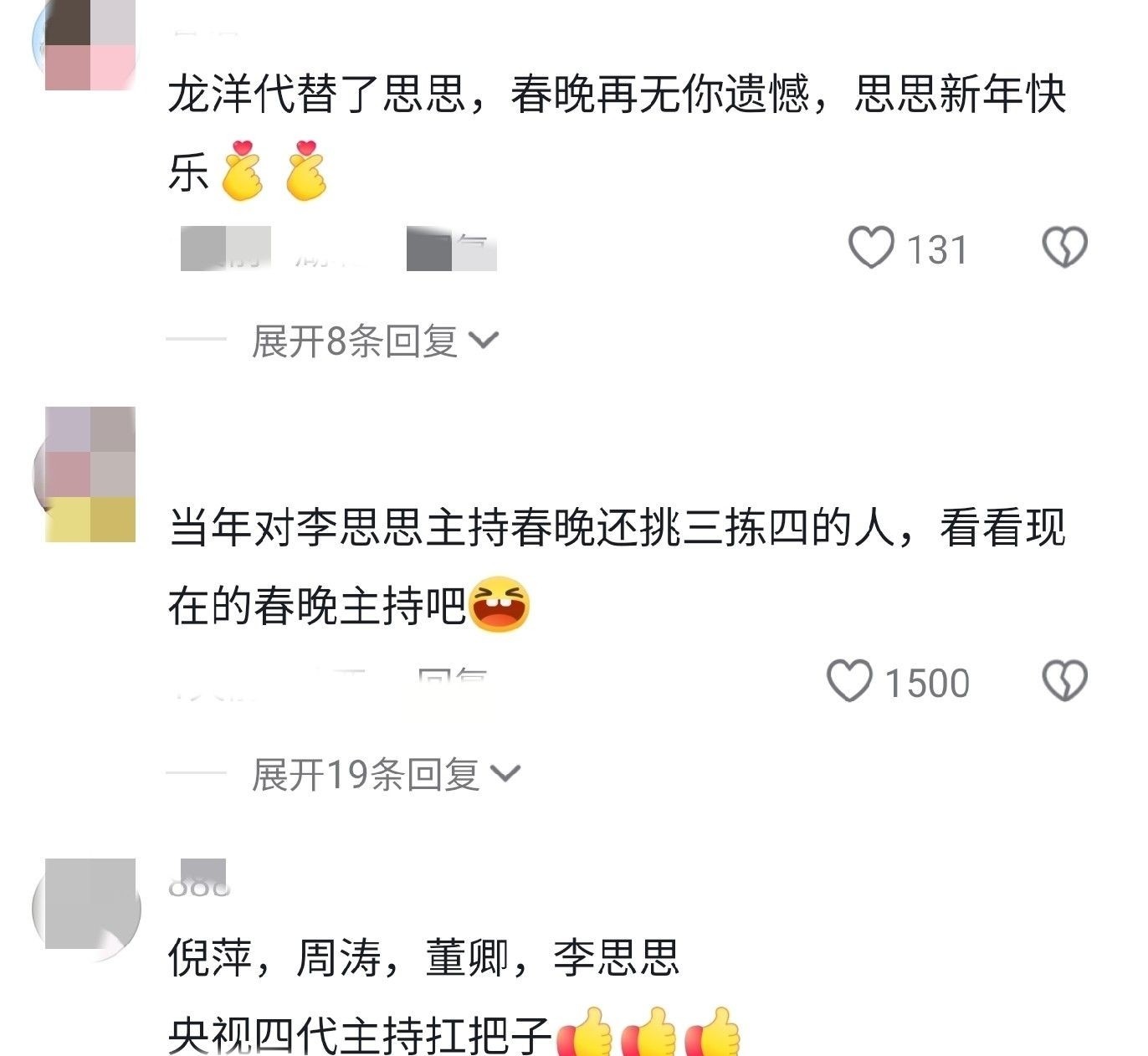Like the comment with 1500 likes
This screenshot has width=1148, height=1056.
click(x=849, y=680)
